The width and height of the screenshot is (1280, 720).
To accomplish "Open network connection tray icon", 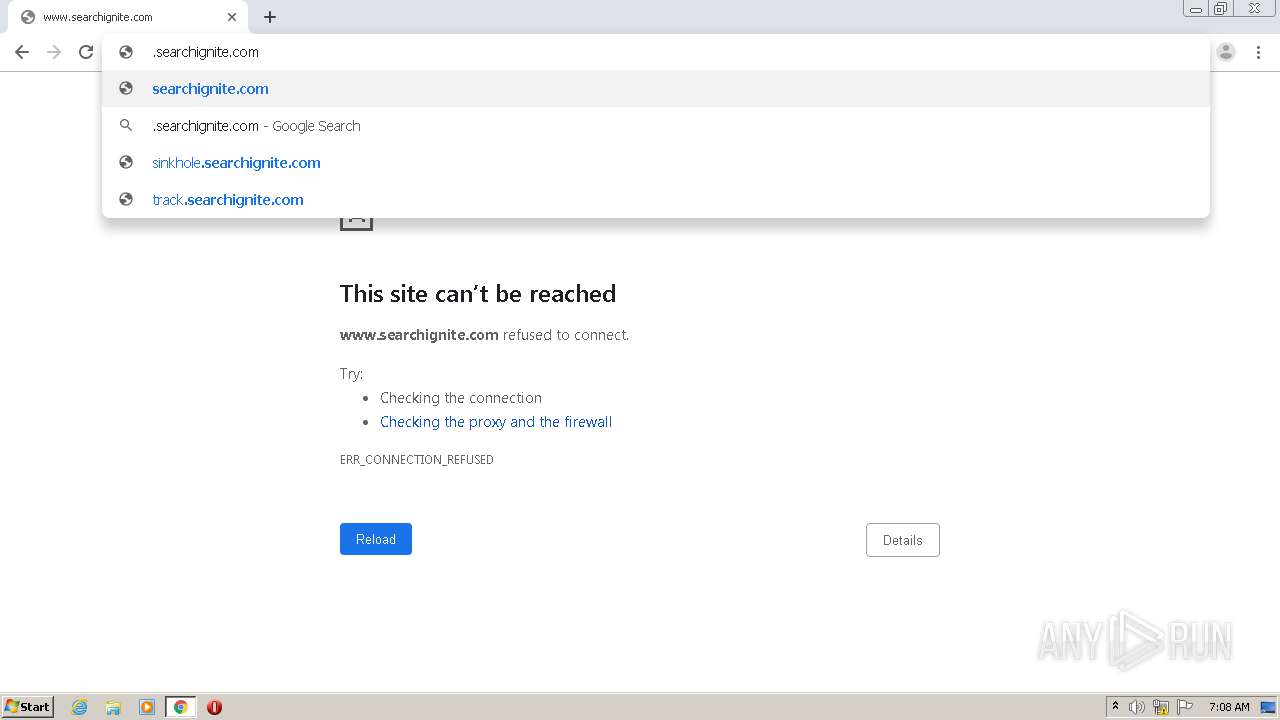I will point(1161,707).
